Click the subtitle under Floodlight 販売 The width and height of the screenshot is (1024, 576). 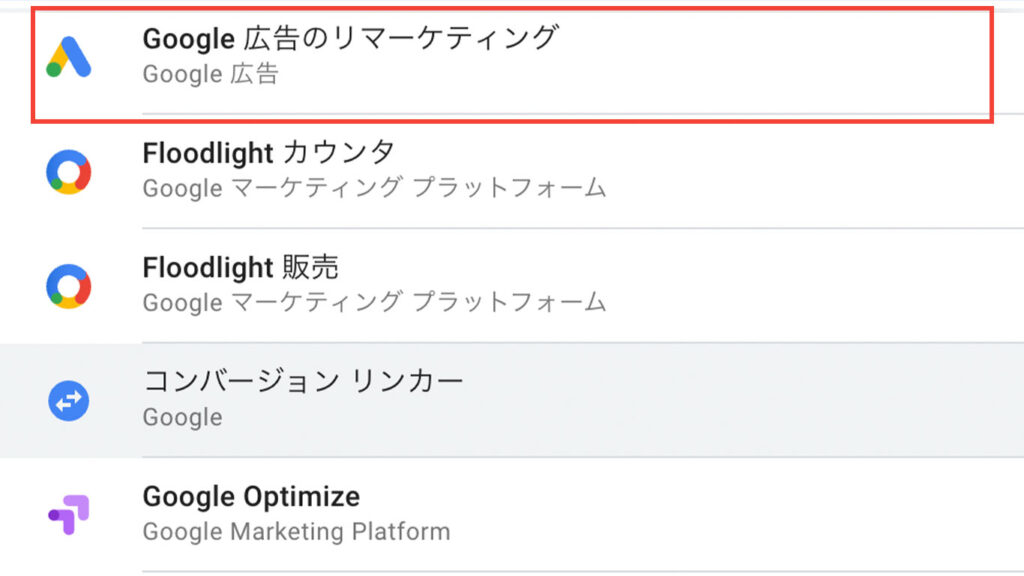[x=374, y=302]
